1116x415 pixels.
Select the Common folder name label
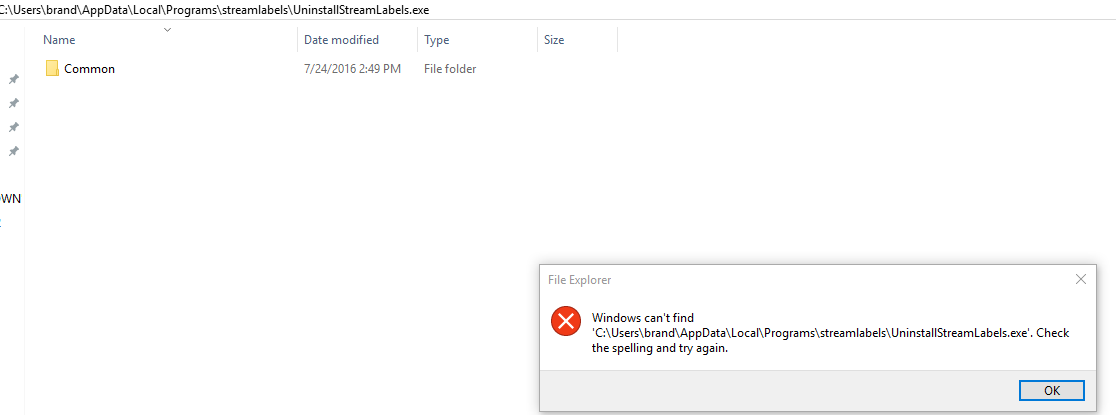[89, 69]
